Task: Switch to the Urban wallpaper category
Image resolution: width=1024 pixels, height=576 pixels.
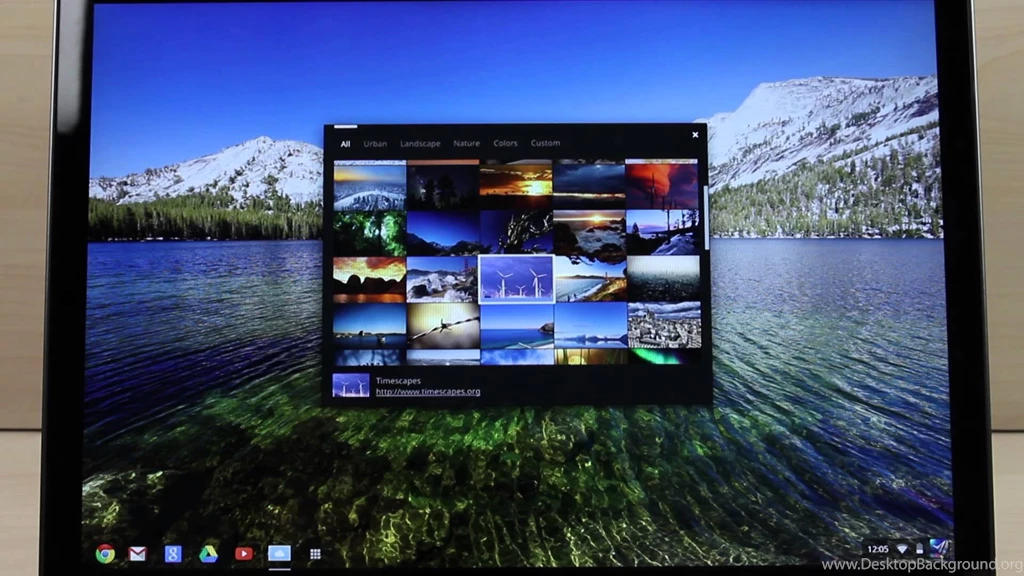Action: point(375,143)
